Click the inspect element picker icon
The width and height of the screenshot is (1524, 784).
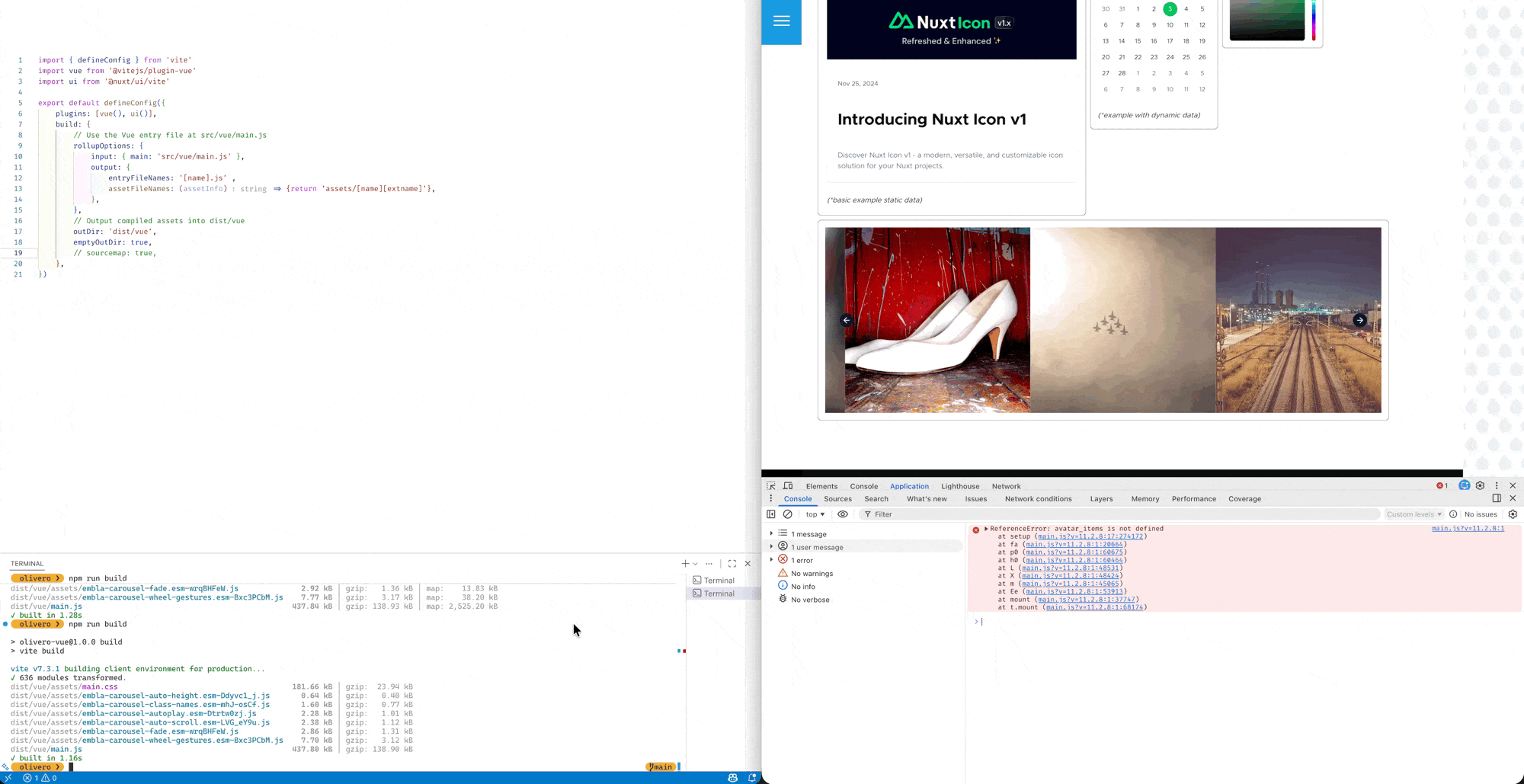771,486
